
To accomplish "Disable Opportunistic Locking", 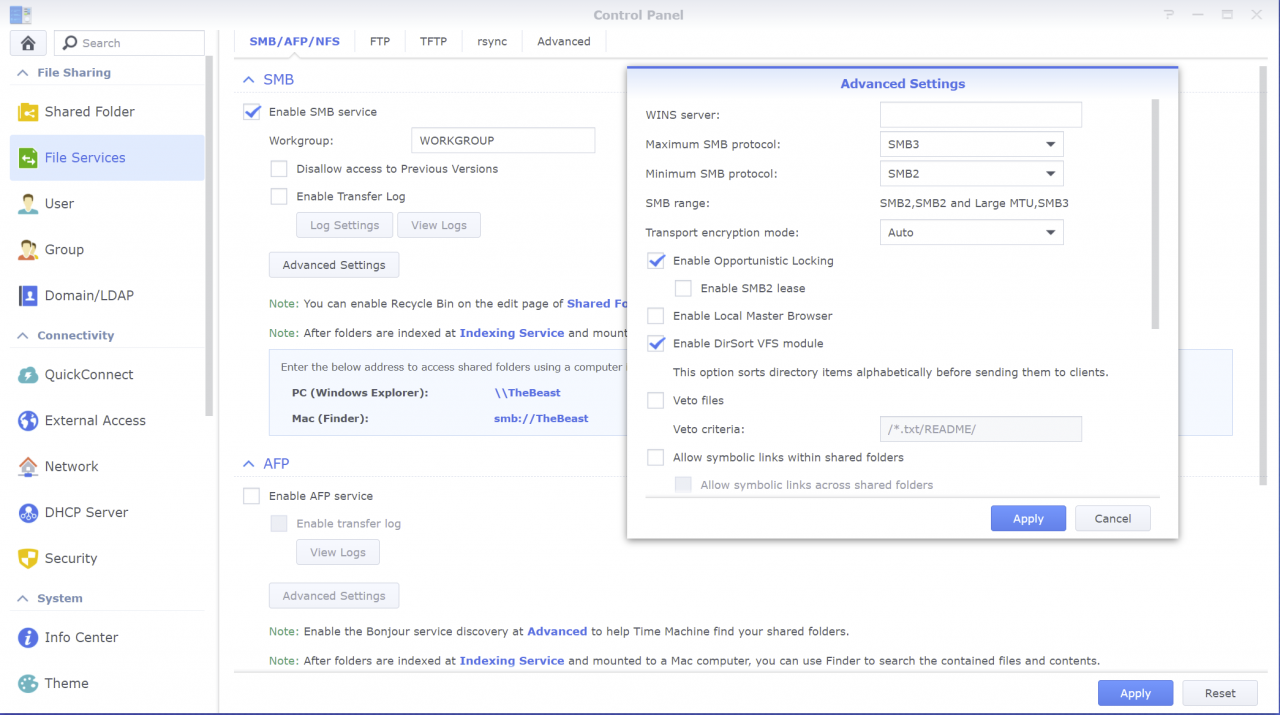I will point(656,261).
